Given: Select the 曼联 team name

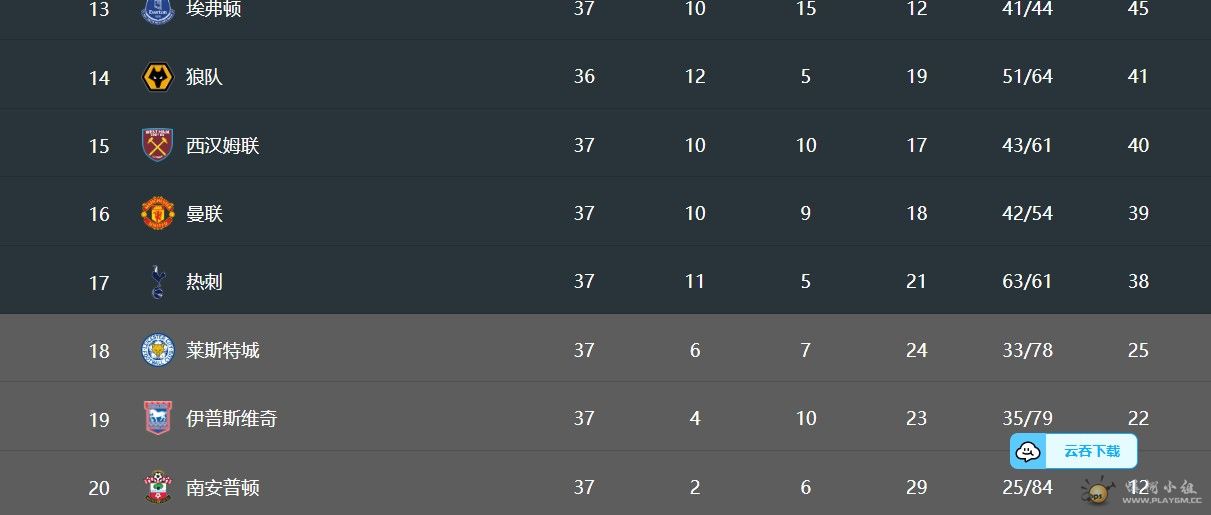Looking at the screenshot, I should (x=204, y=213).
